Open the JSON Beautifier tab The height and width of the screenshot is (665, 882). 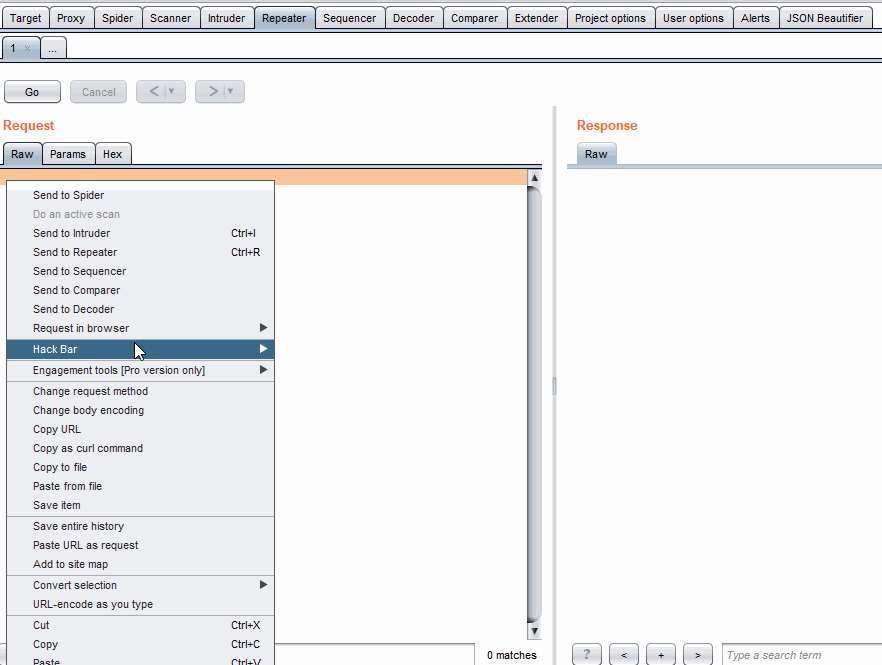click(824, 18)
